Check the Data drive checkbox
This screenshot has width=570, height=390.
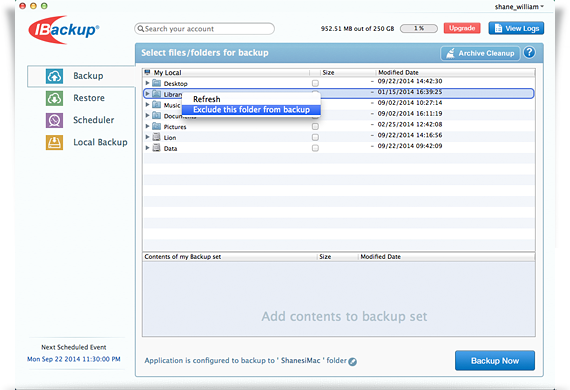(x=315, y=148)
